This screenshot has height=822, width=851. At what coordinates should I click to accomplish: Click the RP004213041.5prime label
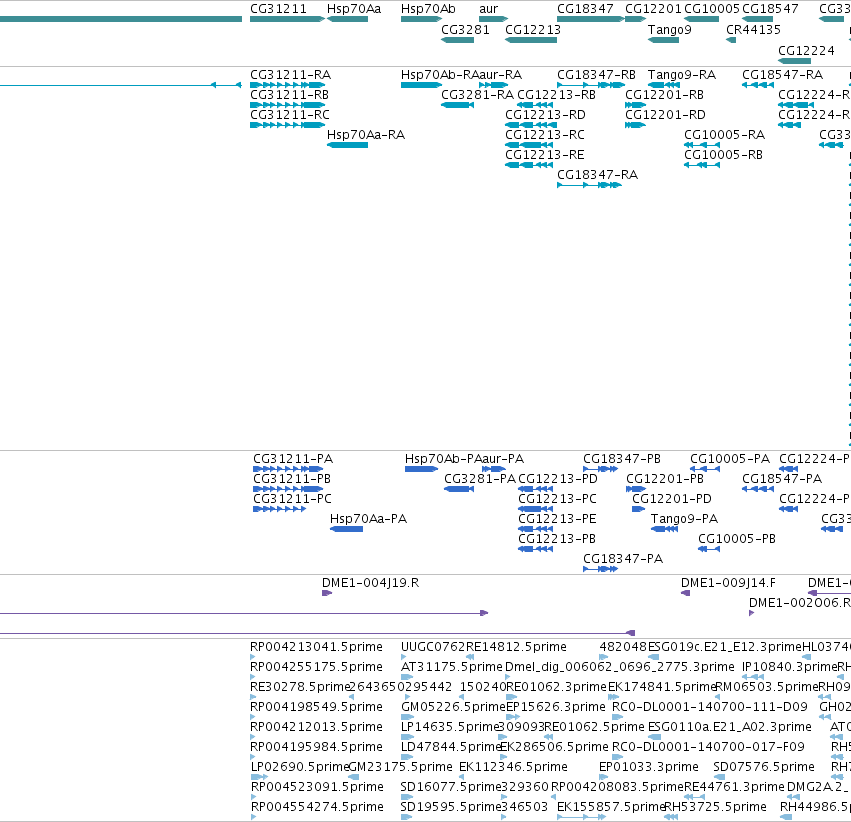point(316,647)
